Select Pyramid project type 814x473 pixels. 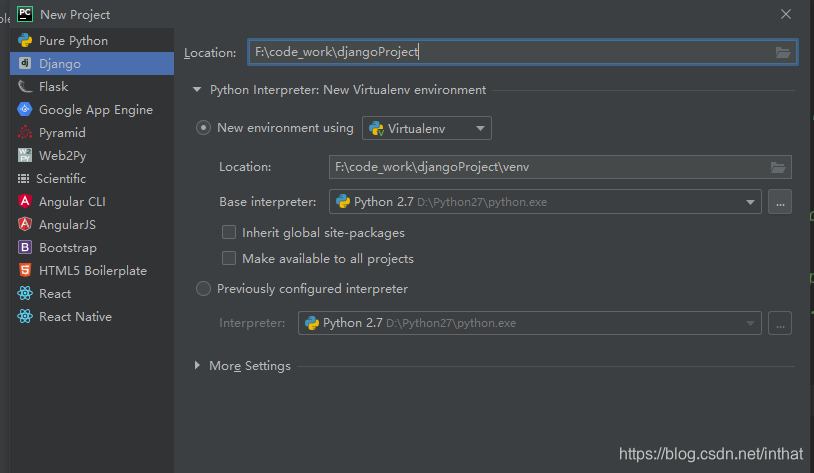click(92, 132)
